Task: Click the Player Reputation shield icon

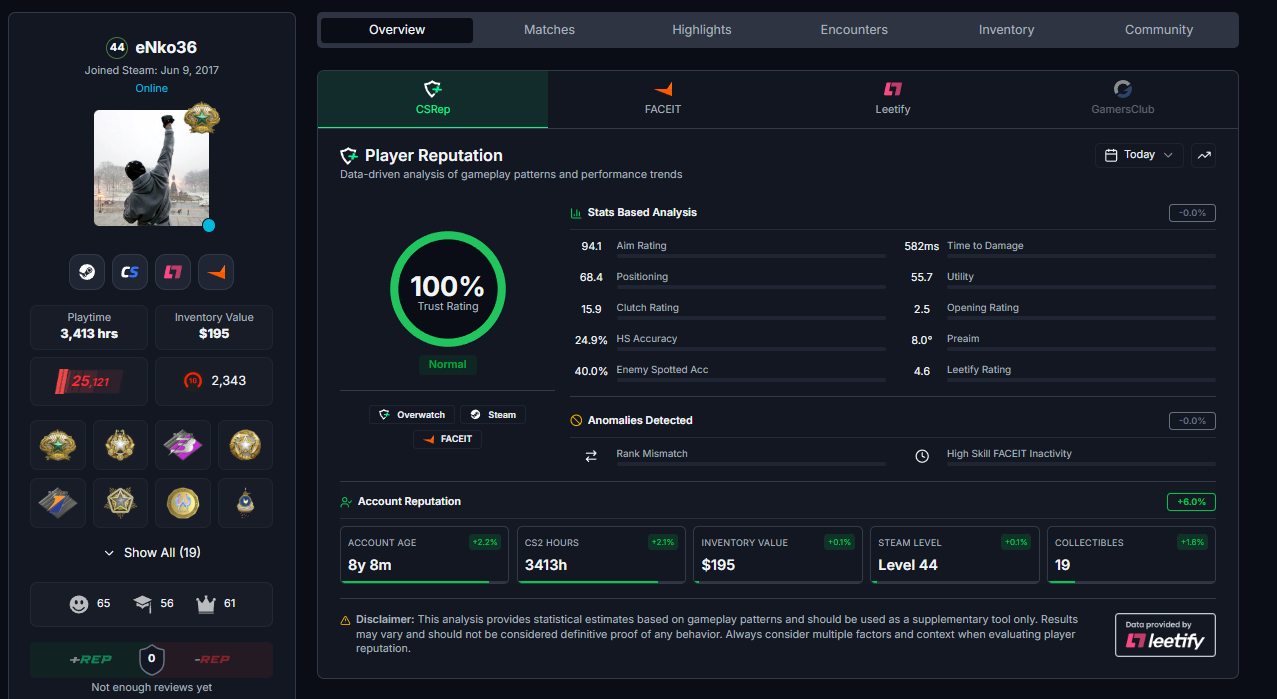Action: tap(349, 156)
